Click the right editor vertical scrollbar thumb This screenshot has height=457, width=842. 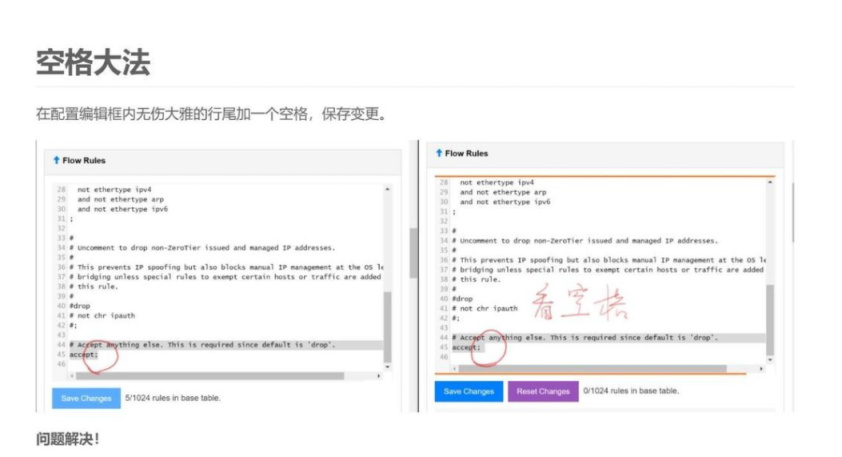tap(770, 321)
